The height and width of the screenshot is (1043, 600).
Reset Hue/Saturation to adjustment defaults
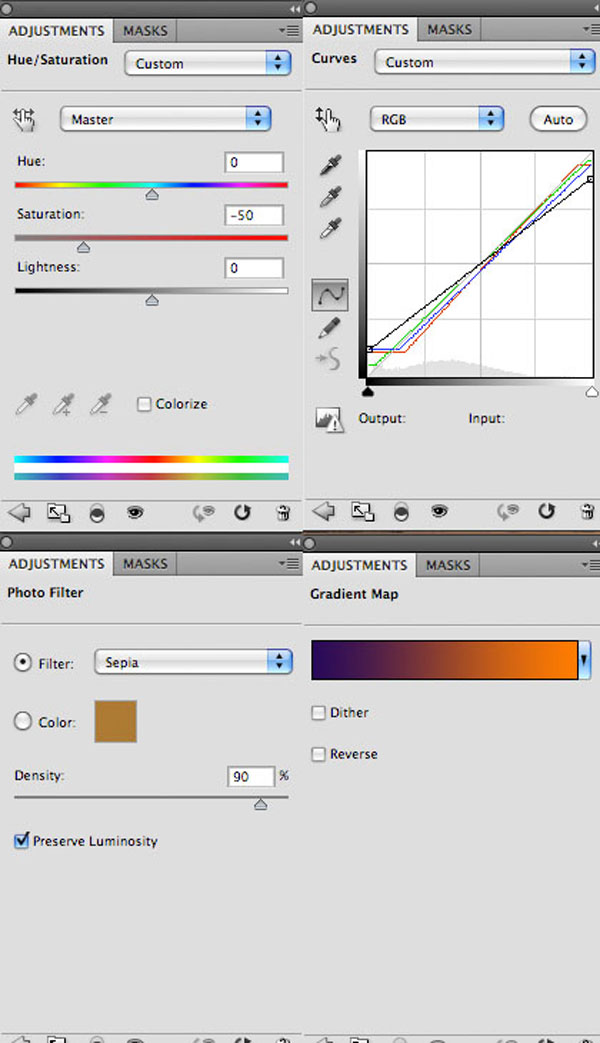click(242, 512)
